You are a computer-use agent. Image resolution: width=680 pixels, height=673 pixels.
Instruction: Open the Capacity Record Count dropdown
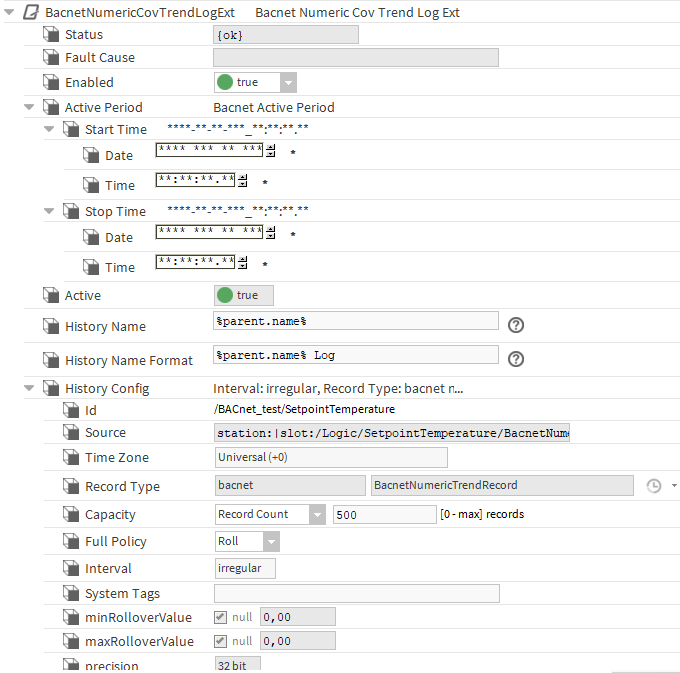tap(317, 515)
